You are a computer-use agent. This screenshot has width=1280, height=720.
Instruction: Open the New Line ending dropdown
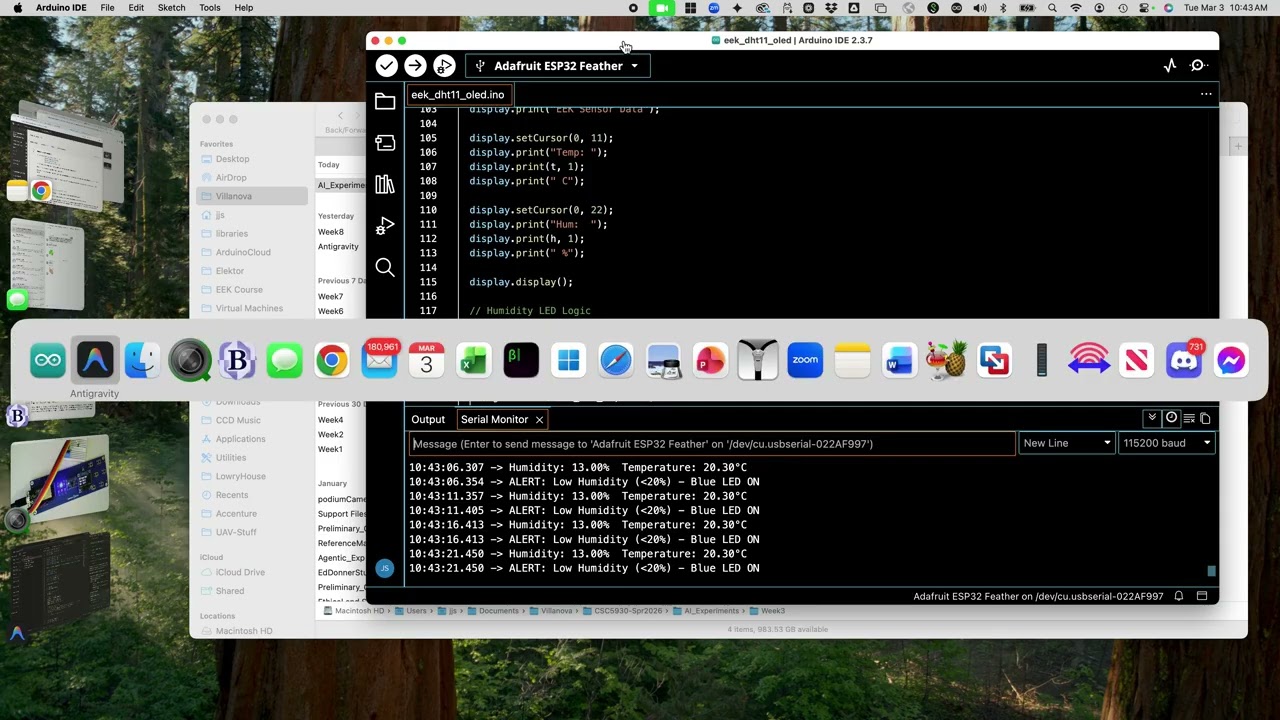click(1067, 443)
